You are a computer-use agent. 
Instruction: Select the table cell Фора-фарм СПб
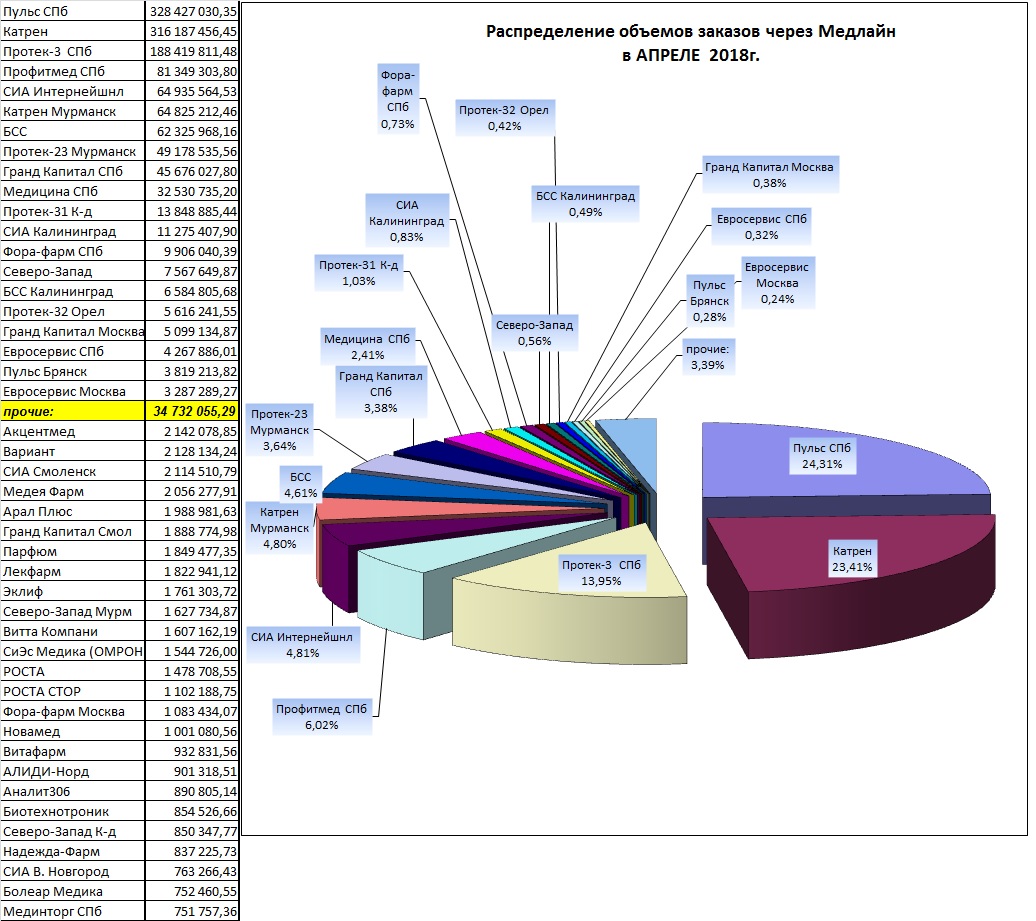pyautogui.click(x=72, y=251)
